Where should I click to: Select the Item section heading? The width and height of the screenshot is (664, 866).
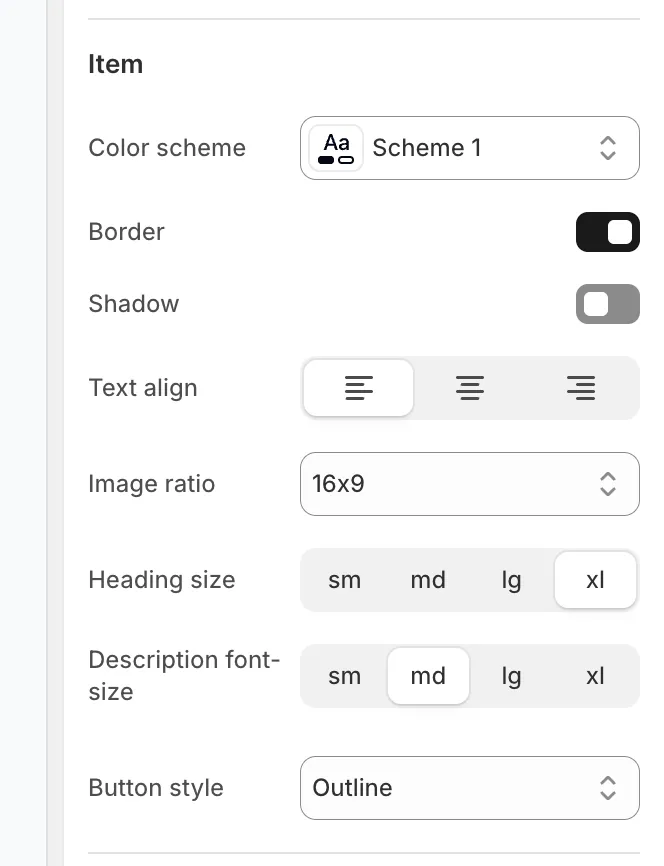pyautogui.click(x=116, y=64)
